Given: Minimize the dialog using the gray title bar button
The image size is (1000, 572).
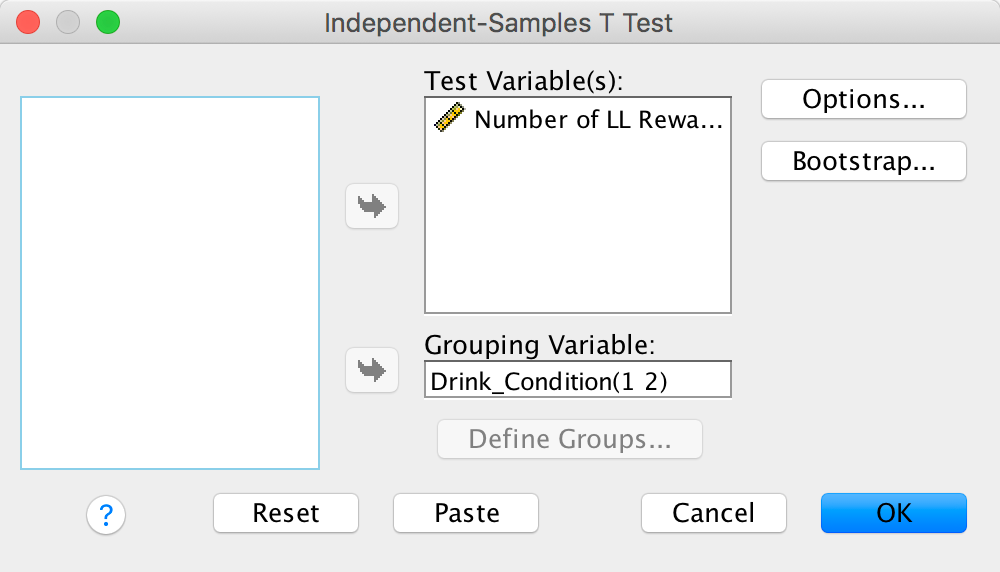Looking at the screenshot, I should point(68,21).
